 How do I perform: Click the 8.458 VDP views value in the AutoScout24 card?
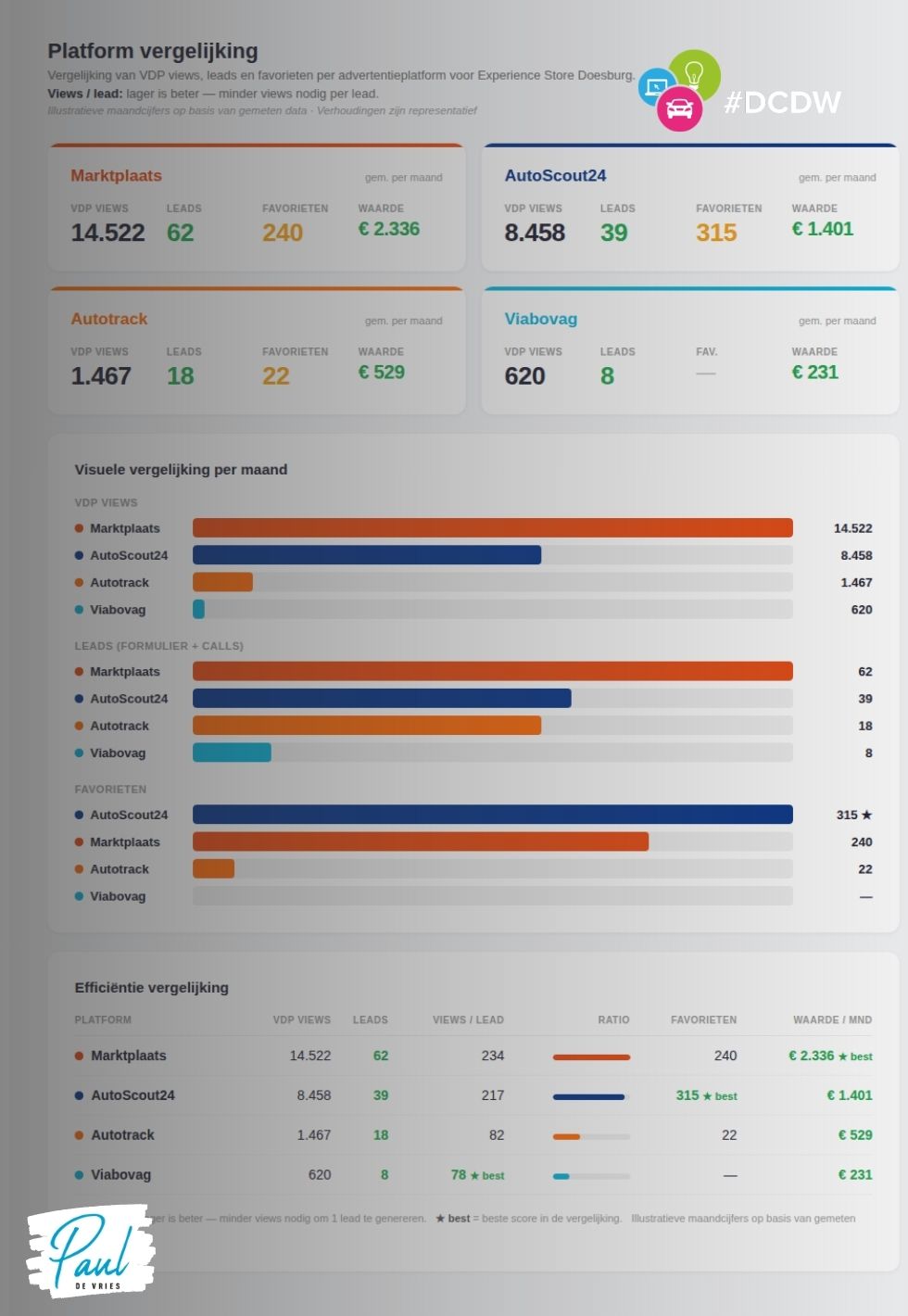pos(535,233)
